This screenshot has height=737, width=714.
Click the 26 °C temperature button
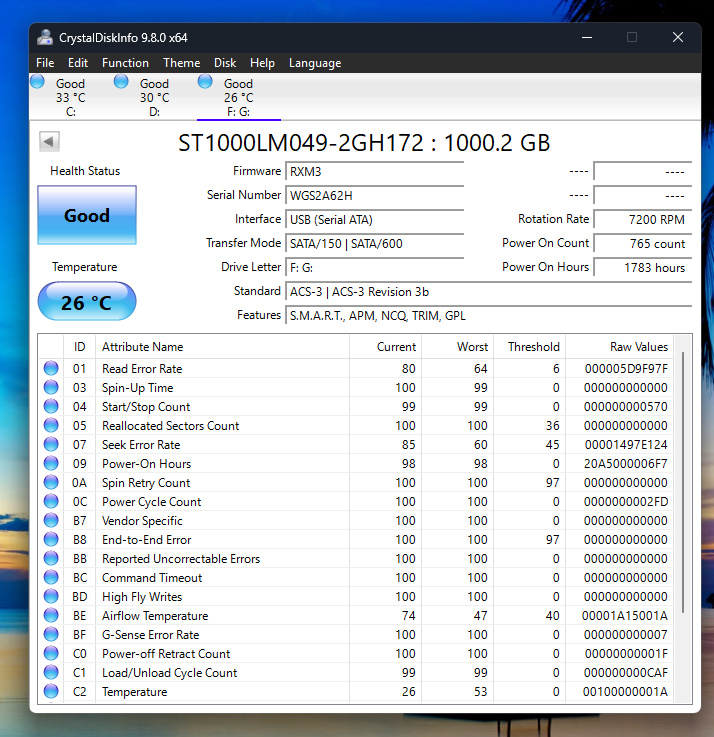87,302
